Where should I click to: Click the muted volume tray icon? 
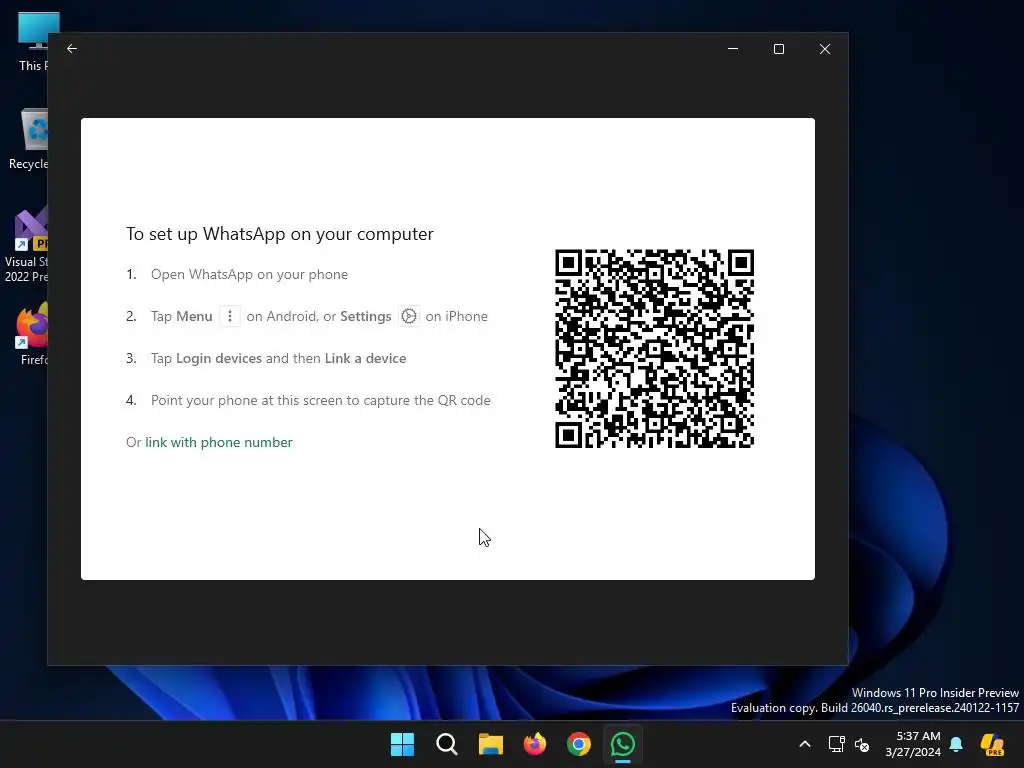point(862,744)
